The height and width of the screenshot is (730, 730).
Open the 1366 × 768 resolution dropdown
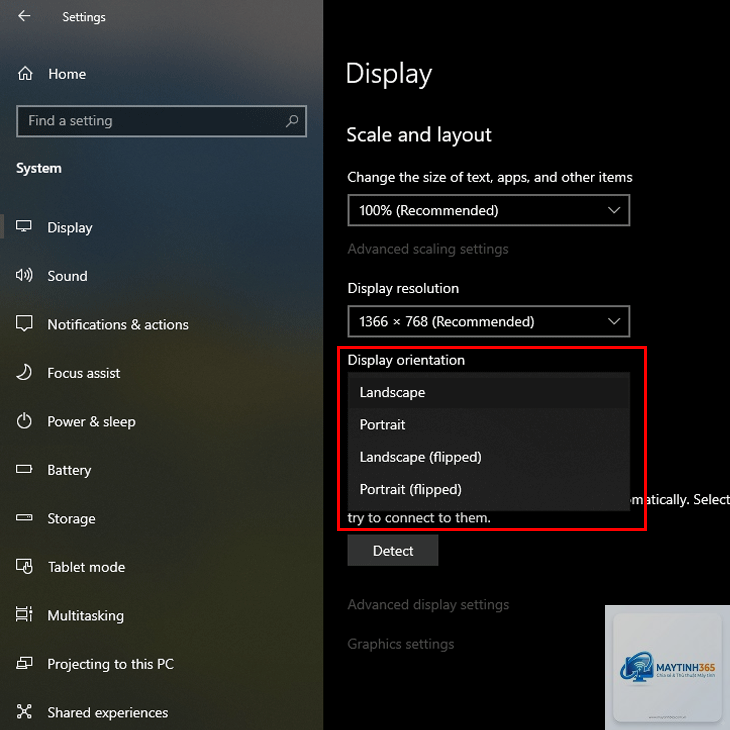488,321
